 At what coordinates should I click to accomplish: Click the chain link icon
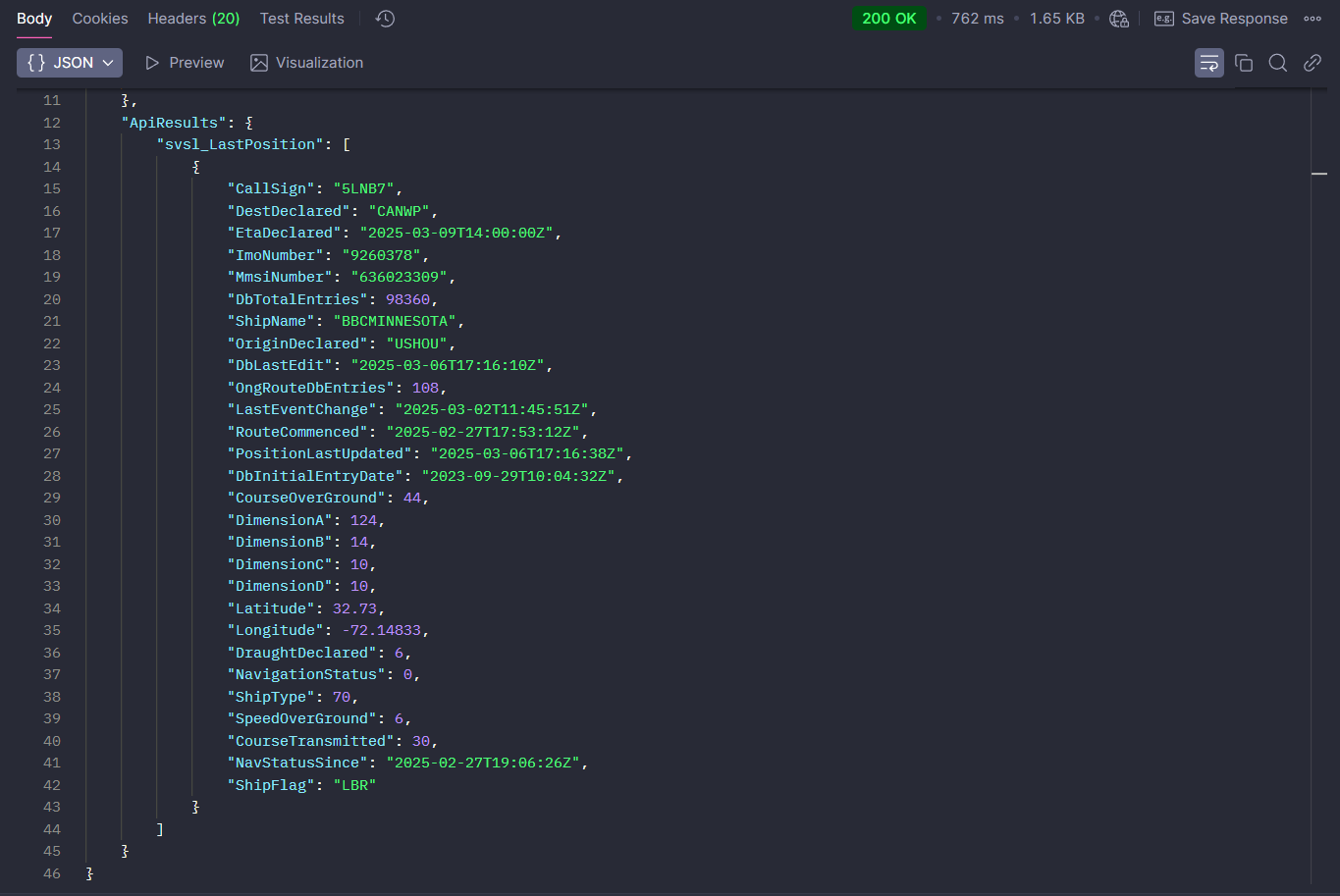click(x=1312, y=63)
